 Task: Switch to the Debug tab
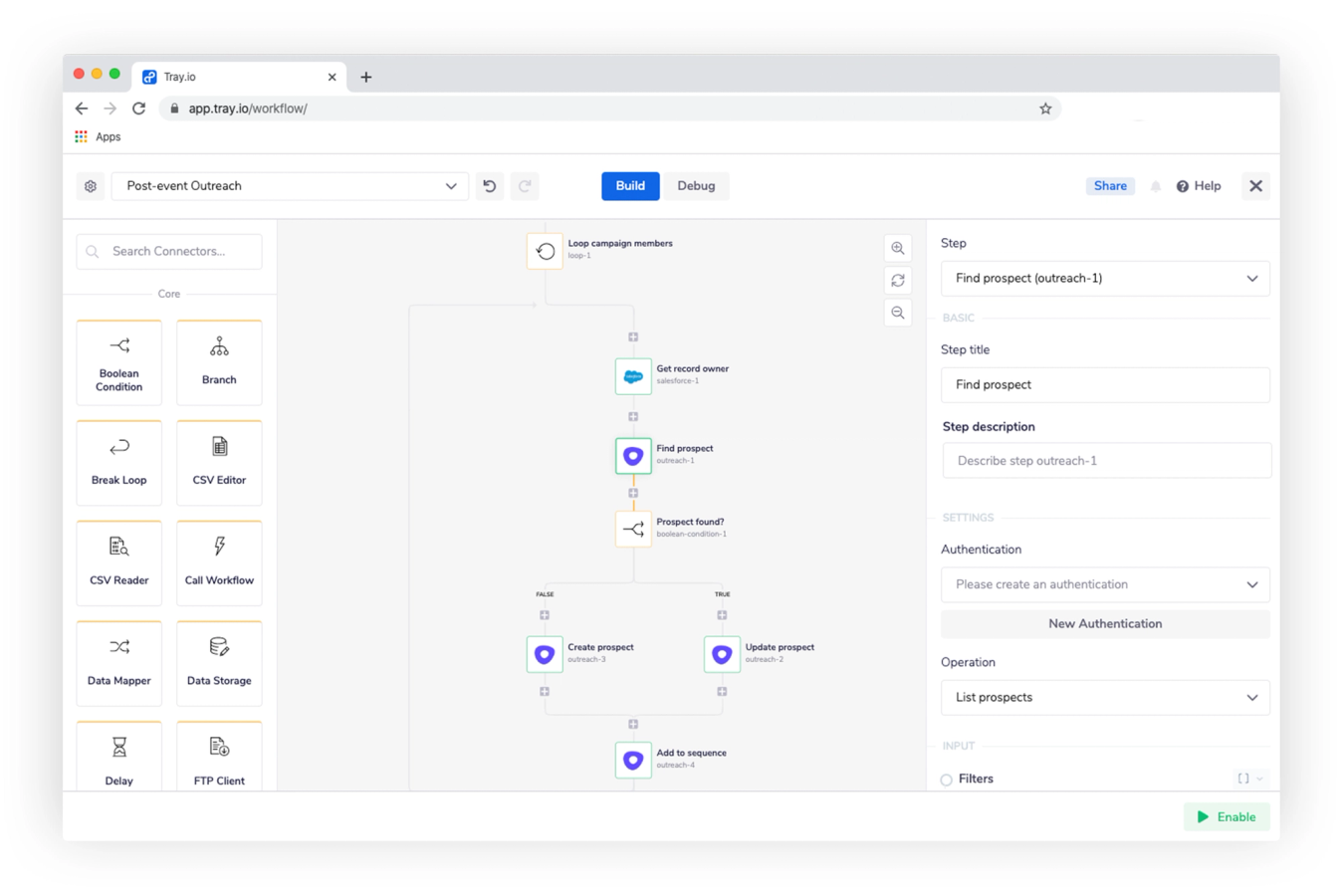[696, 186]
